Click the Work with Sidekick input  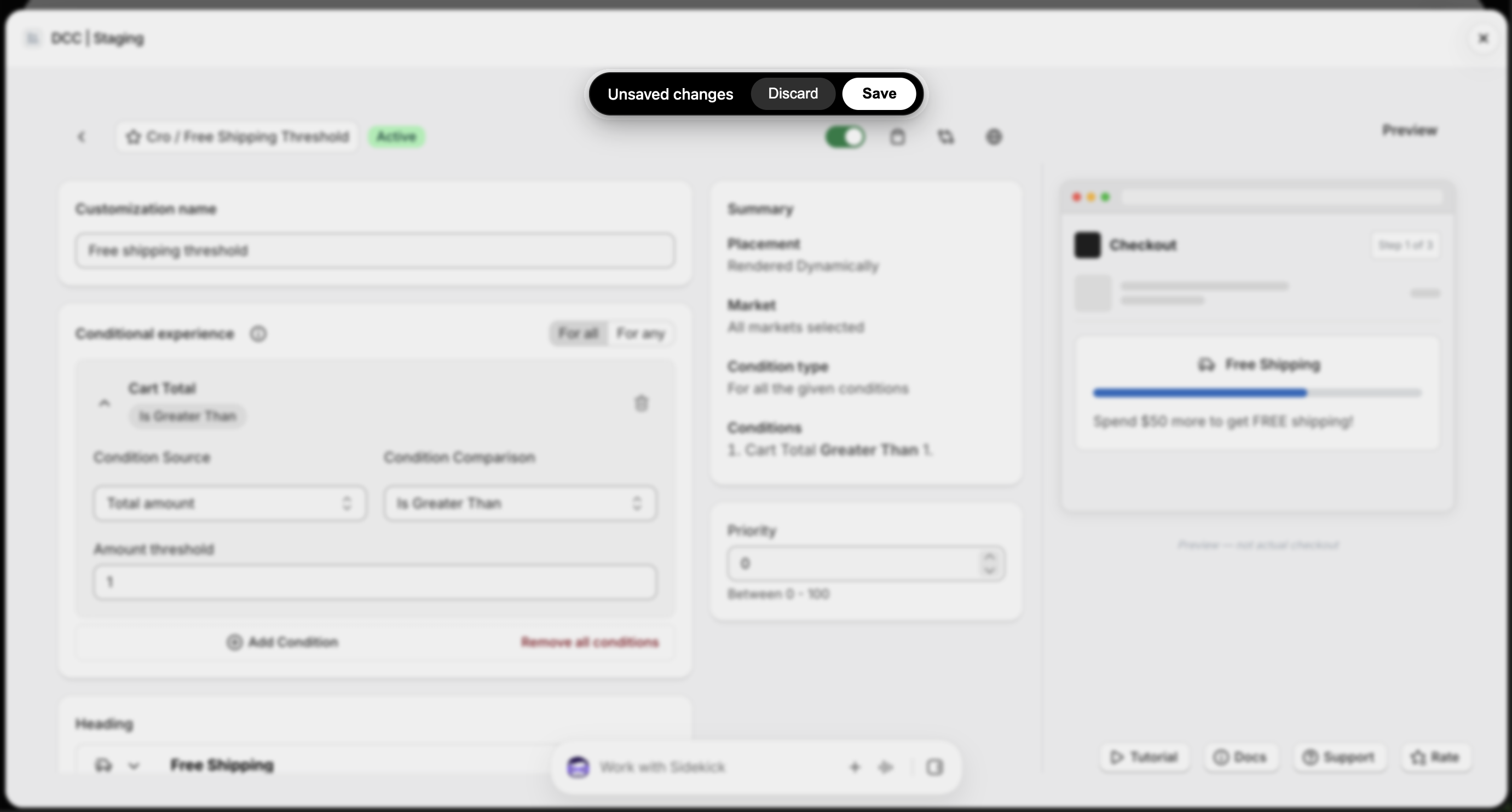tap(662, 767)
